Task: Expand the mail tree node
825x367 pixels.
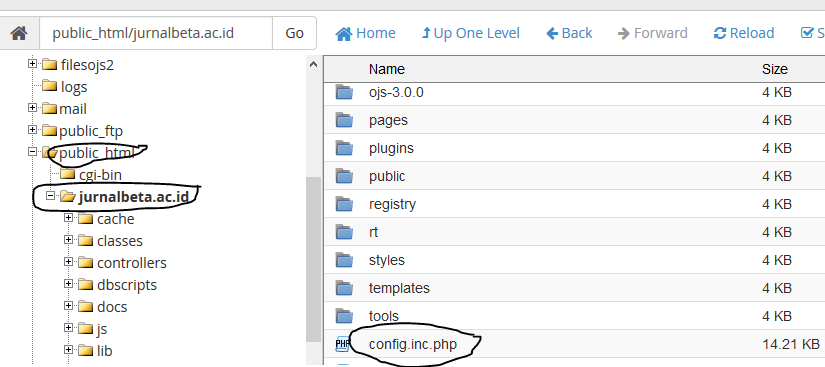Action: click(33, 108)
